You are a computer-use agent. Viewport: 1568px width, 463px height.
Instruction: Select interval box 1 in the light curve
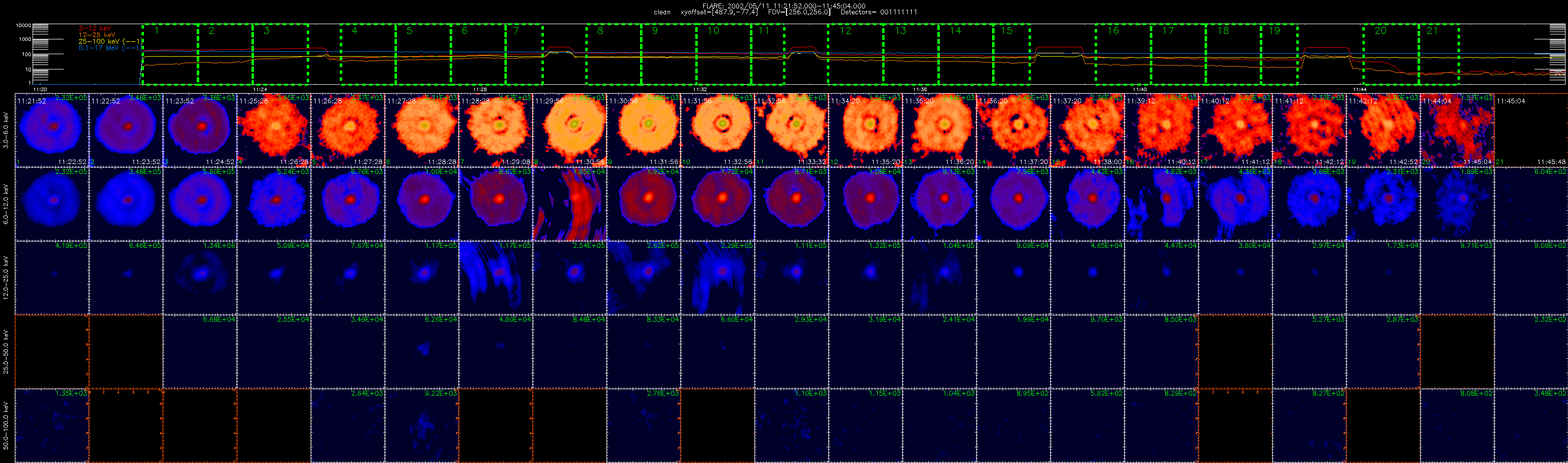171,54
